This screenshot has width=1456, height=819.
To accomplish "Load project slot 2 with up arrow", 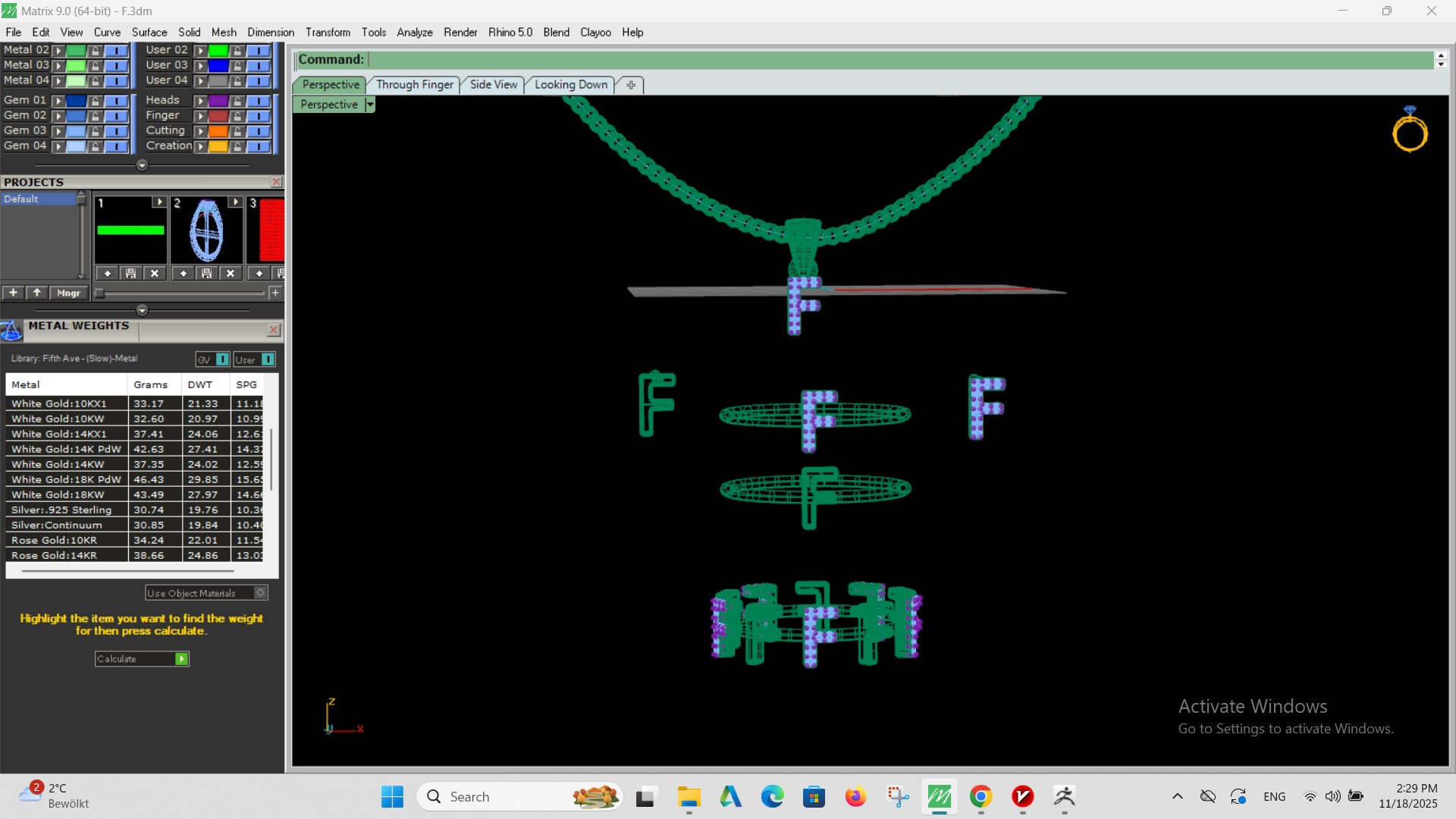I will [184, 273].
